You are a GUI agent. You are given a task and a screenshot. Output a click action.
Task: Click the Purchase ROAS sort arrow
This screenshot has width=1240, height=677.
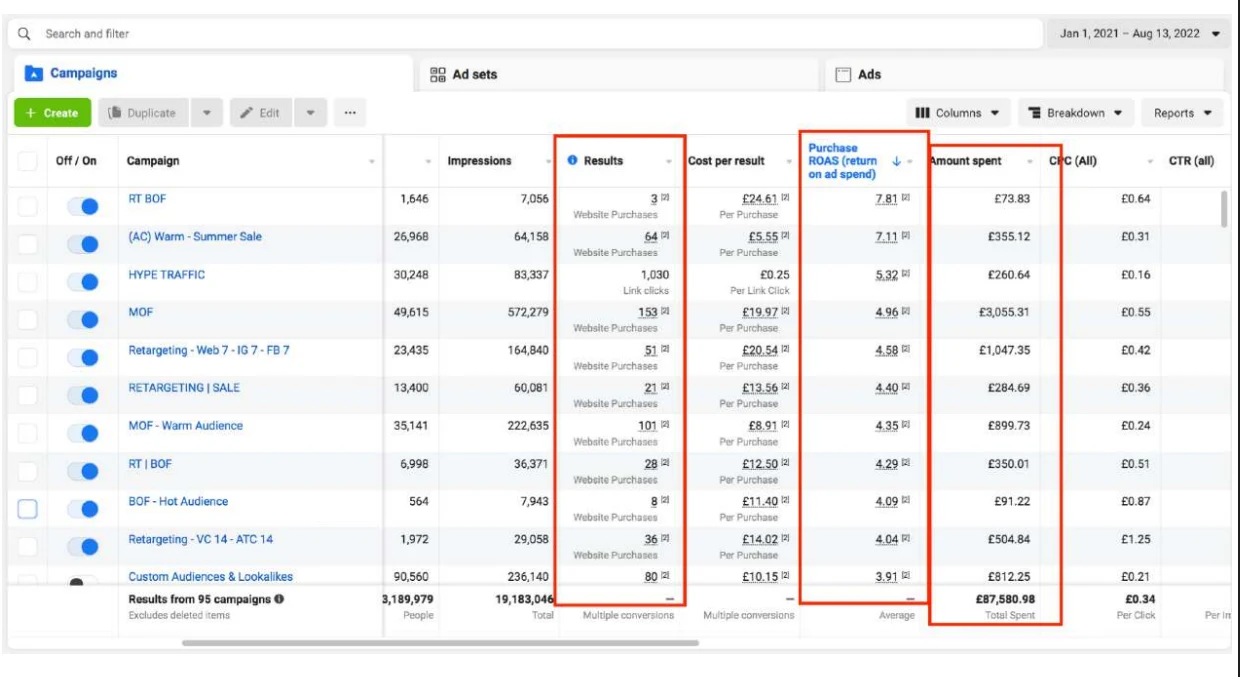[x=896, y=161]
